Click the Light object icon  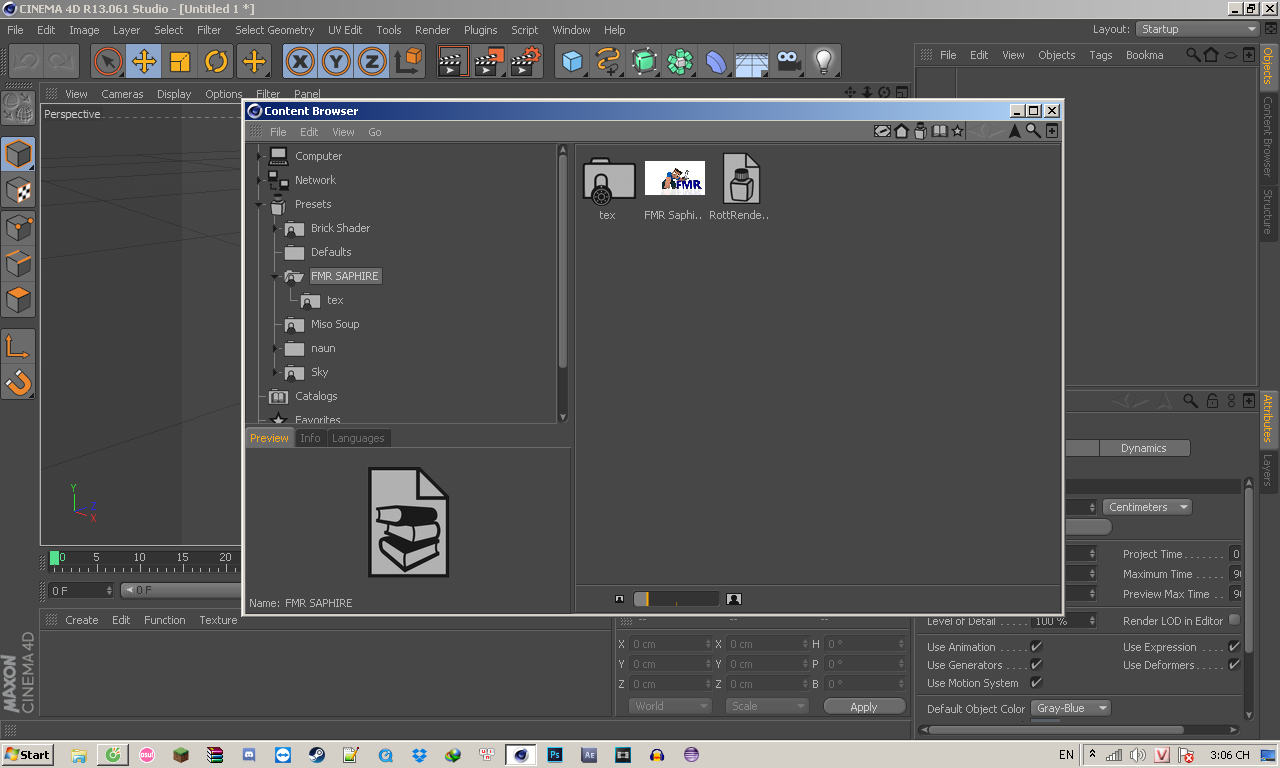click(x=823, y=62)
